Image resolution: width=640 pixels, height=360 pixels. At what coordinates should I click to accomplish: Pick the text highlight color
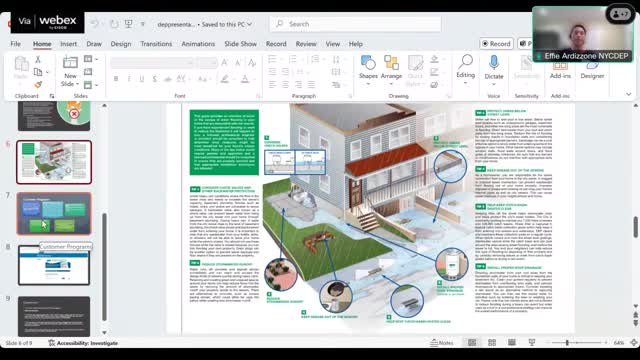click(224, 79)
